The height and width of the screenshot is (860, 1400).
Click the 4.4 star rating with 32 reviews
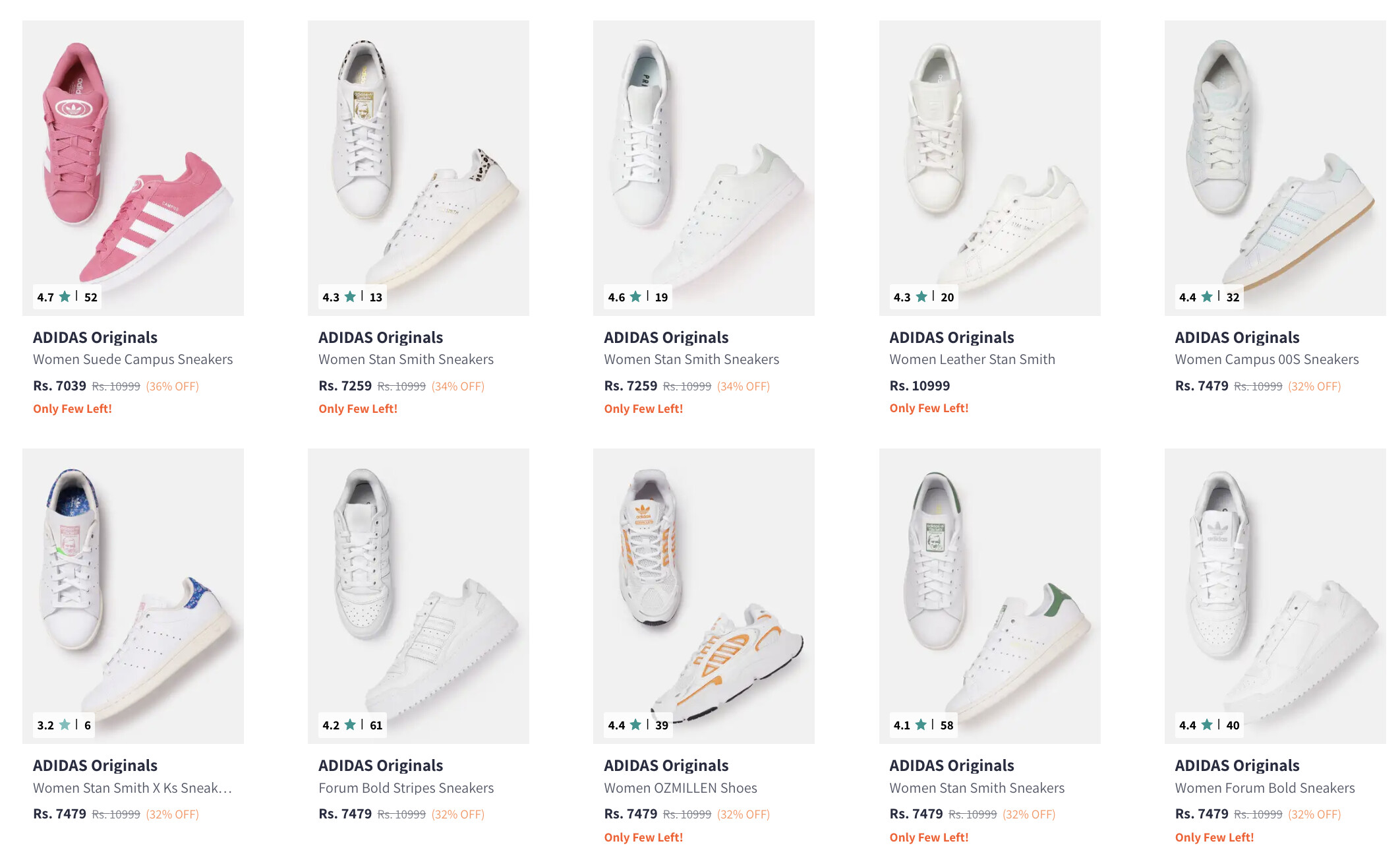coord(1209,297)
